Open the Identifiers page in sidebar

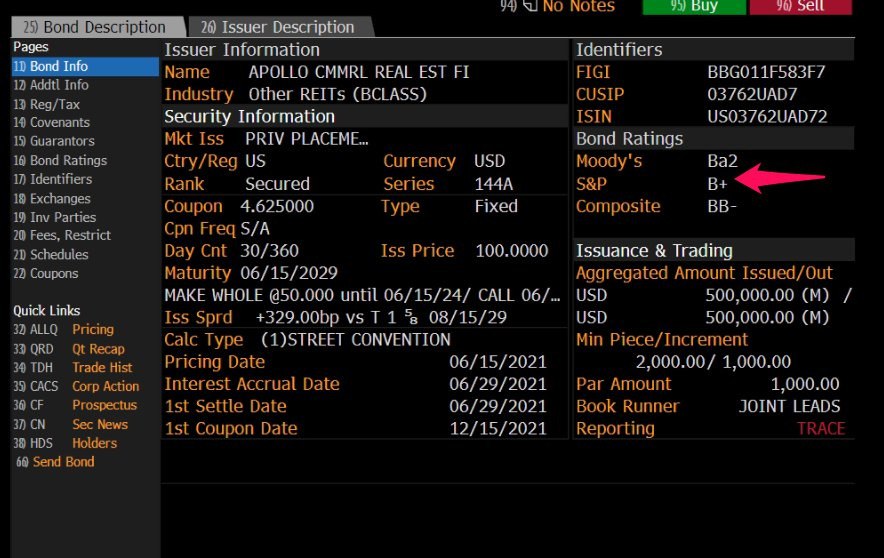pyautogui.click(x=52, y=179)
